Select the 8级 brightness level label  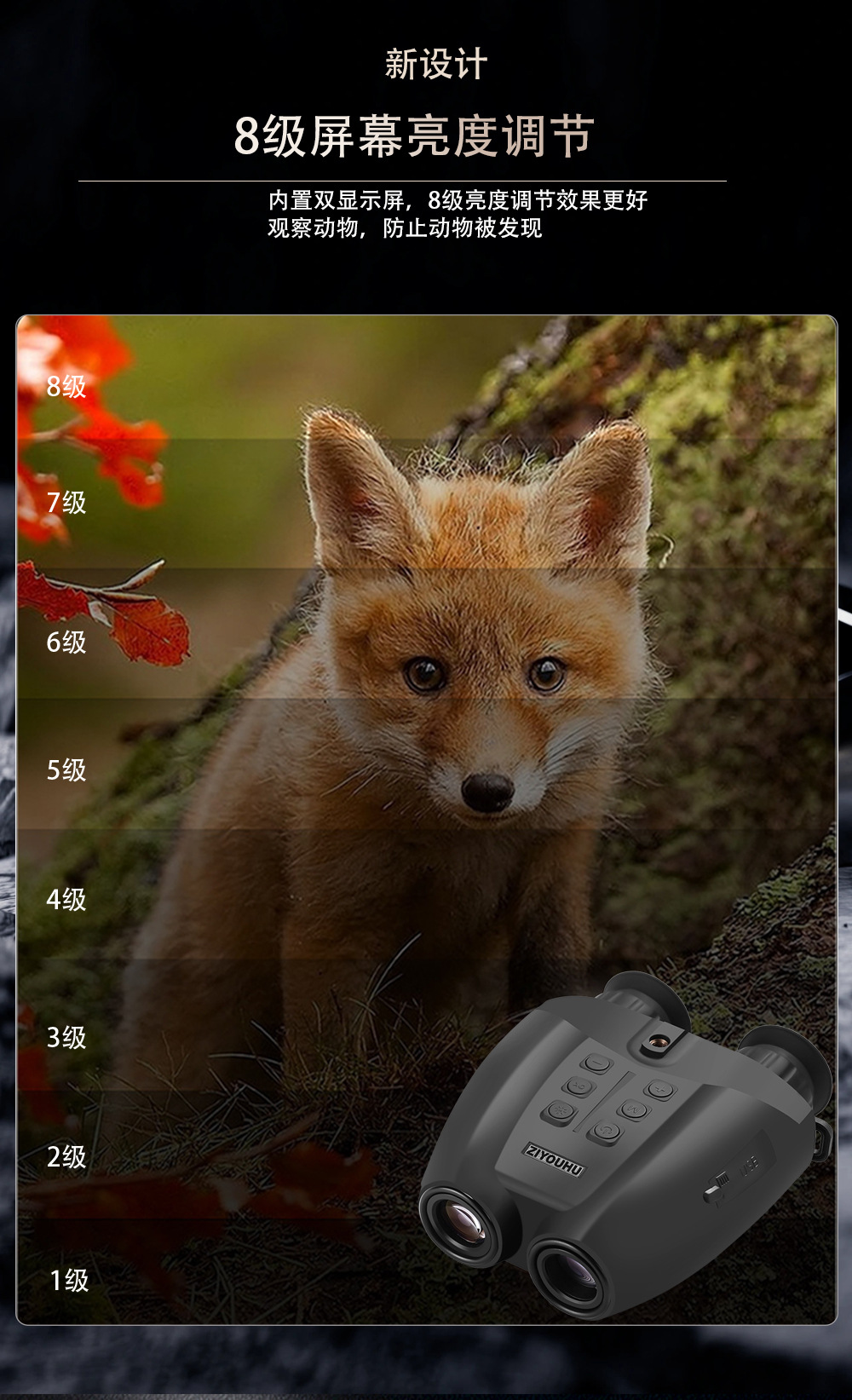(66, 386)
